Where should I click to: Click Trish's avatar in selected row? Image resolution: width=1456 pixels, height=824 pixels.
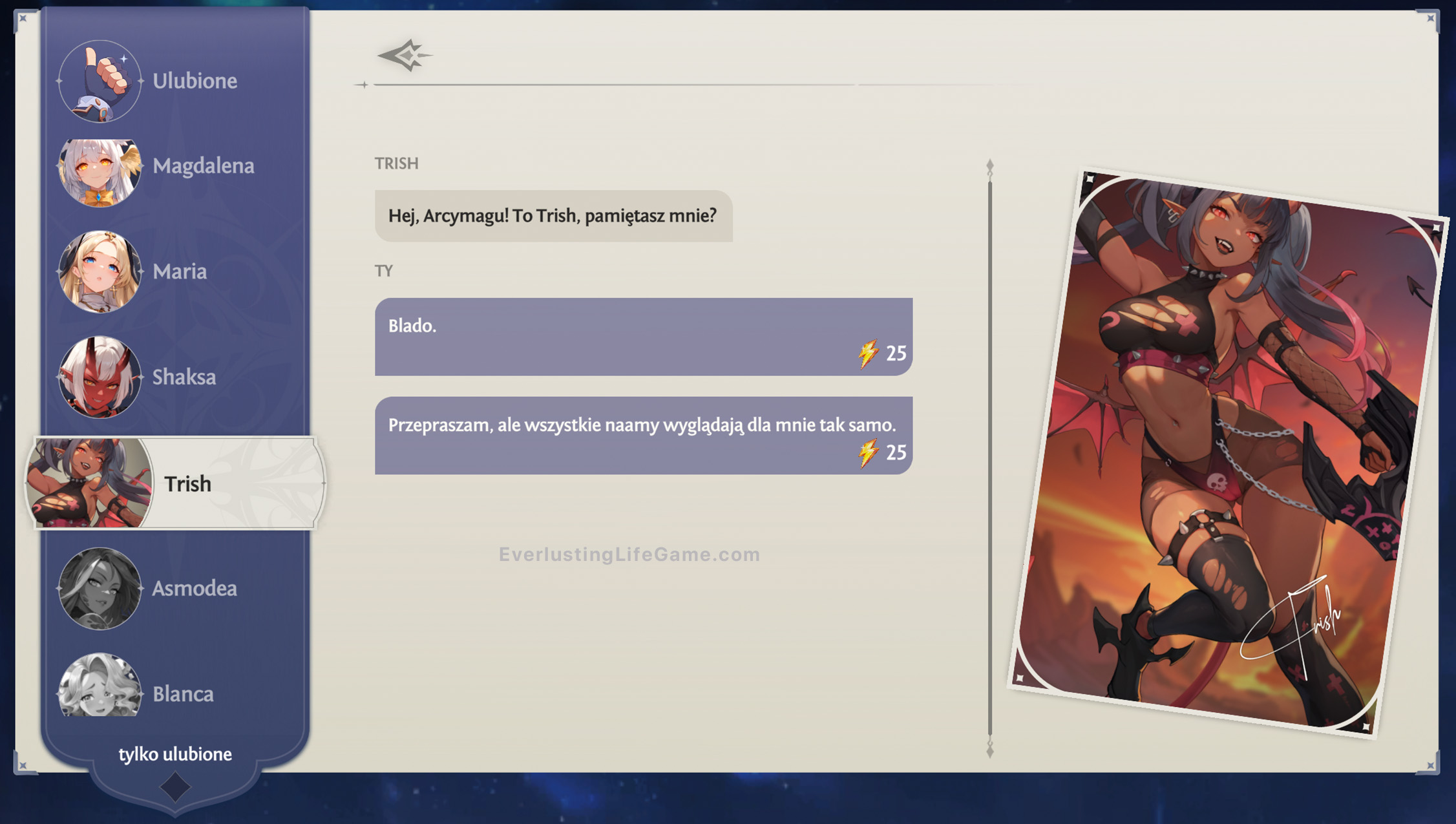click(89, 483)
